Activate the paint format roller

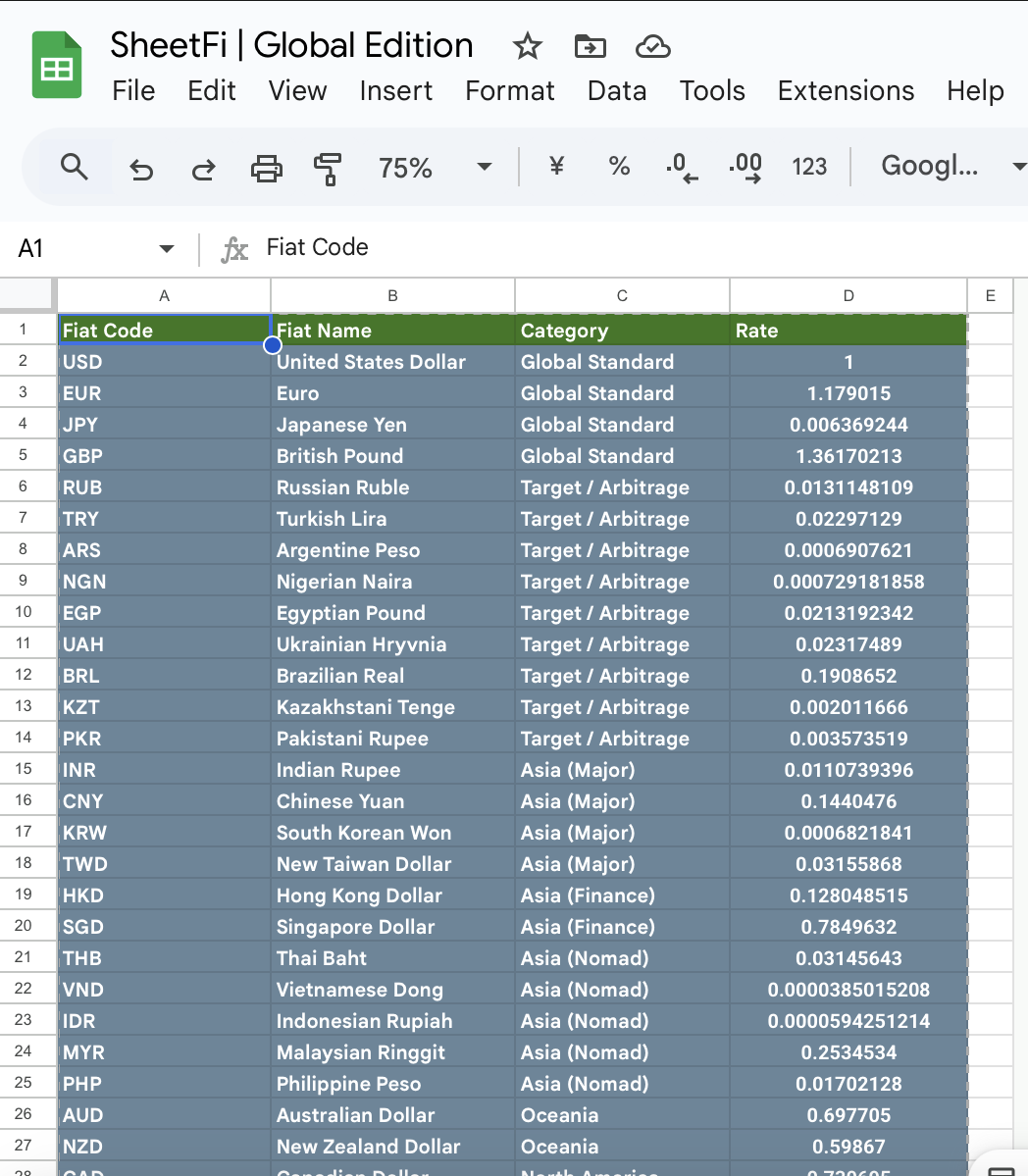pos(328,168)
